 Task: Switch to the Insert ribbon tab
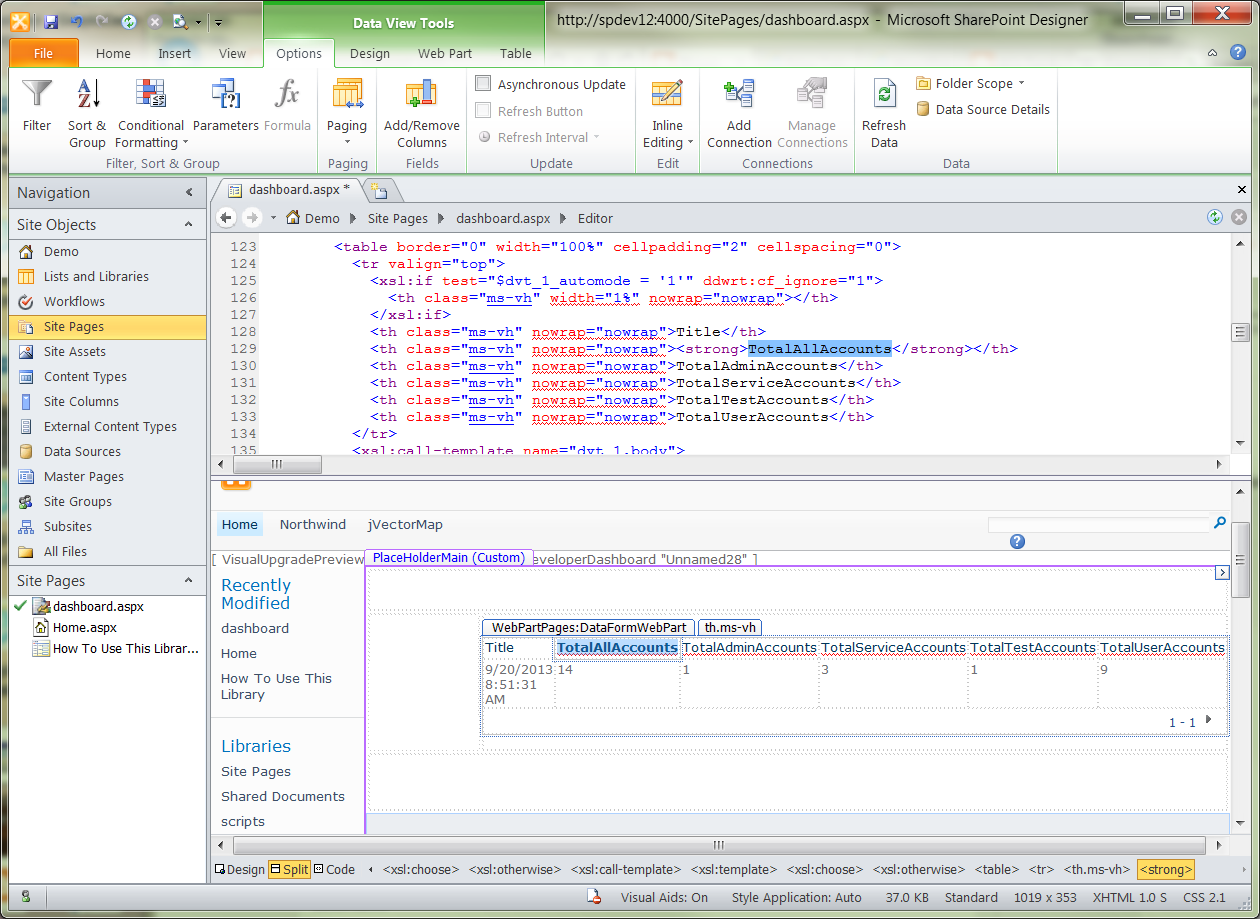coord(174,54)
